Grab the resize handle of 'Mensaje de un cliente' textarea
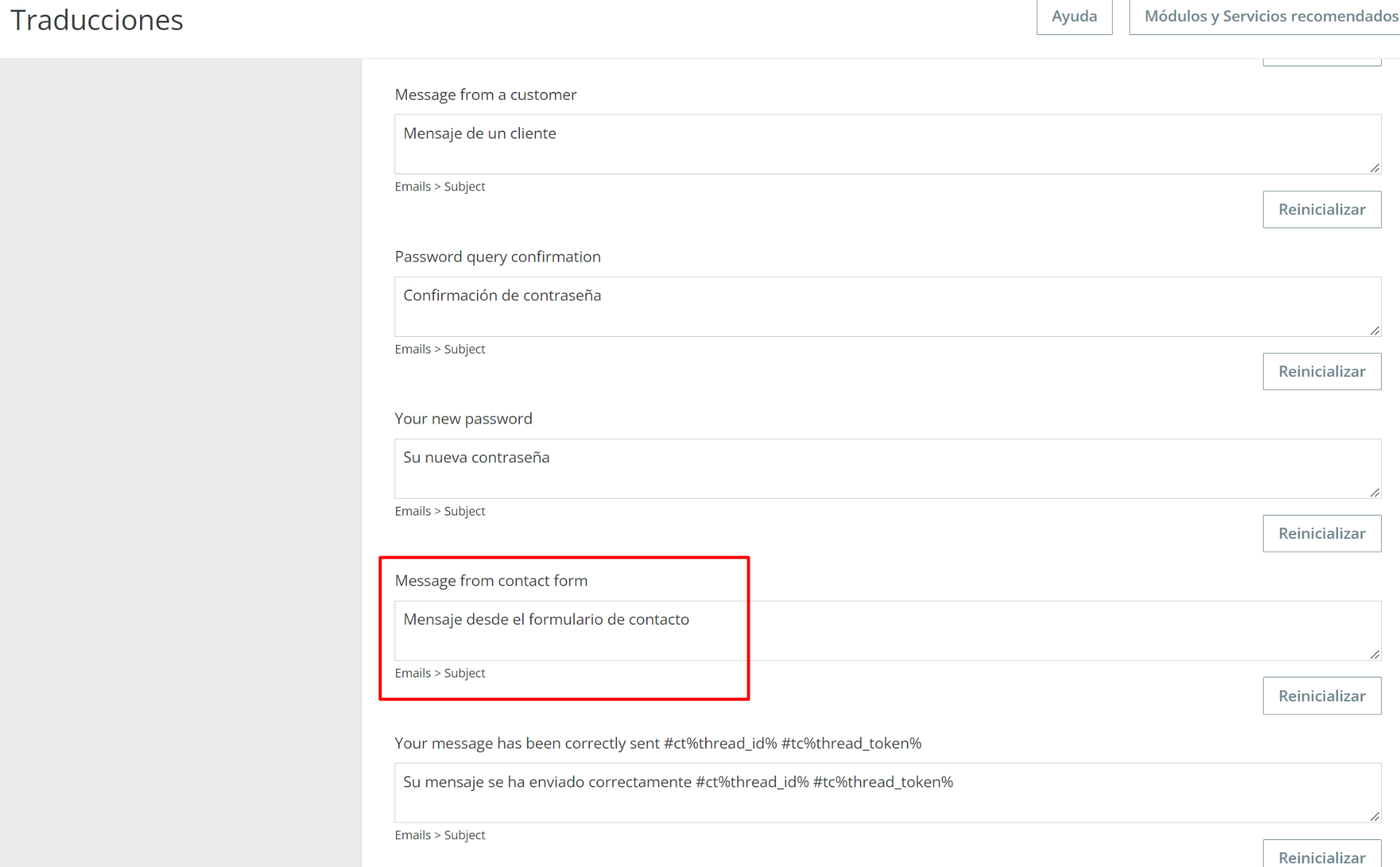Screen dimensions: 1400x867 (x=1374, y=168)
